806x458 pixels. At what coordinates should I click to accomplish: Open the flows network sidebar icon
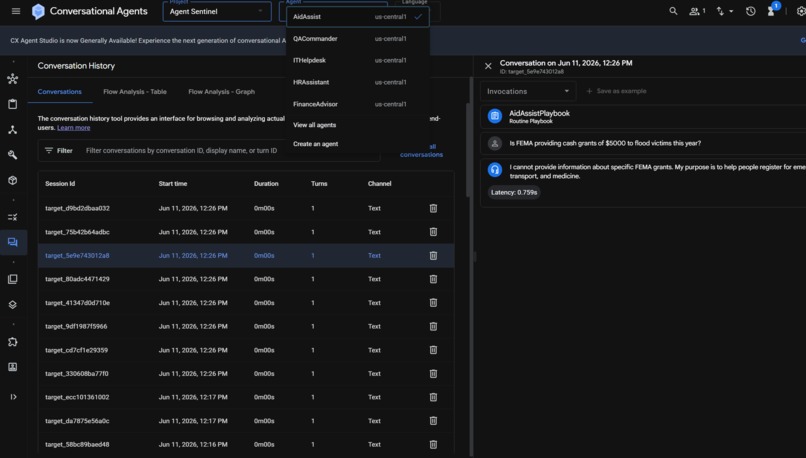tap(13, 79)
